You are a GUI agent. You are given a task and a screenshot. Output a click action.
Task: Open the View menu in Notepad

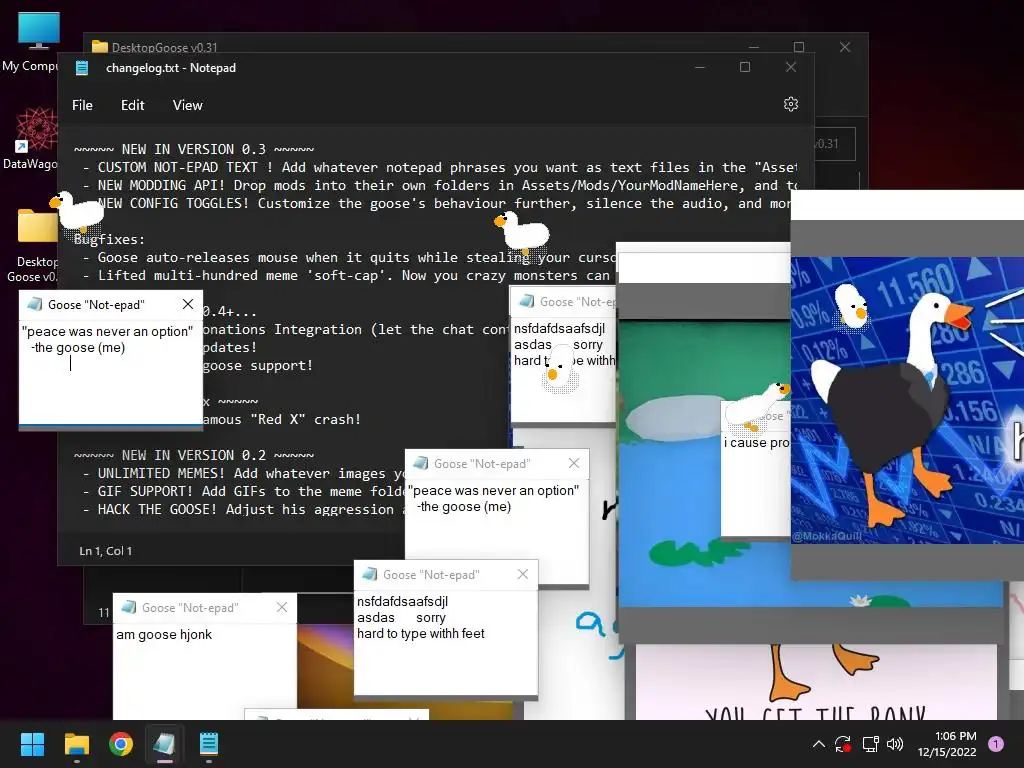click(x=187, y=105)
